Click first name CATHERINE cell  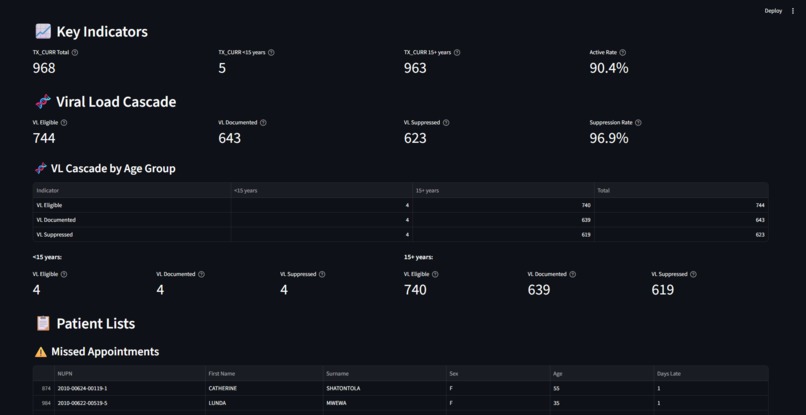click(264, 388)
